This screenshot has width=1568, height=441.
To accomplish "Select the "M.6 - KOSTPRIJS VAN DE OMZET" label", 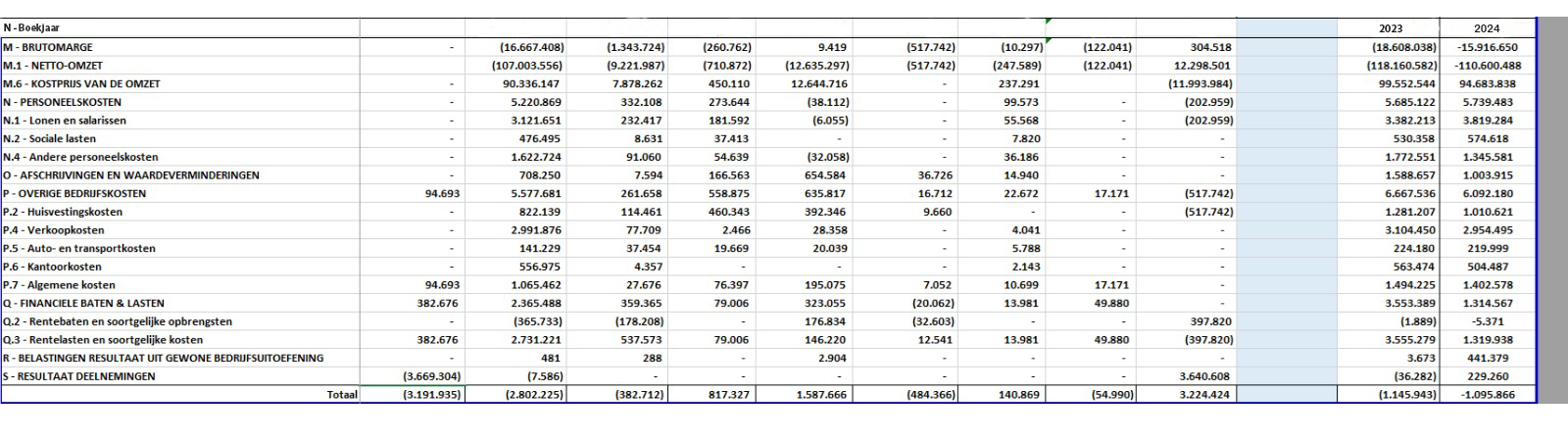I will pos(81,84).
